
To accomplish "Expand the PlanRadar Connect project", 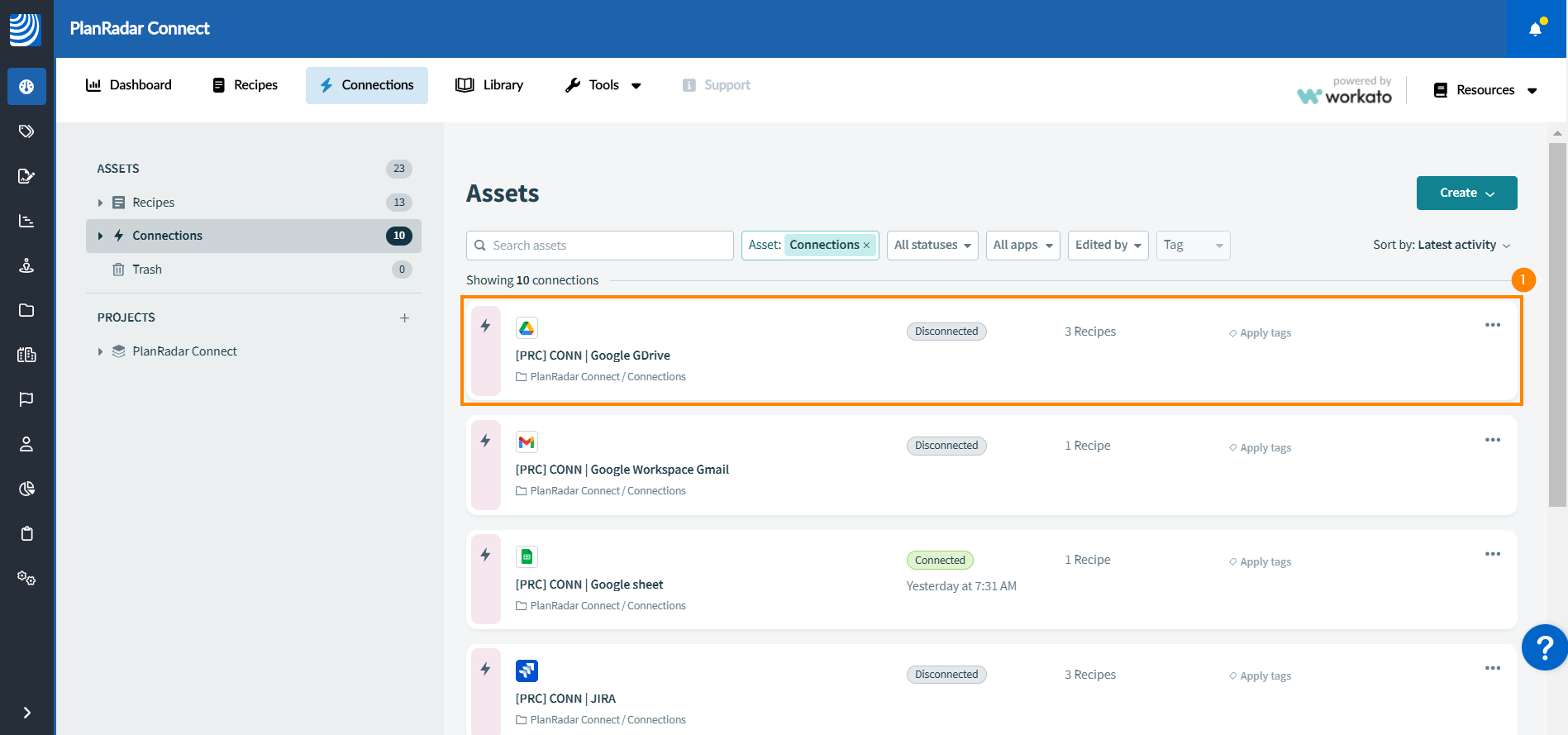I will (x=100, y=351).
